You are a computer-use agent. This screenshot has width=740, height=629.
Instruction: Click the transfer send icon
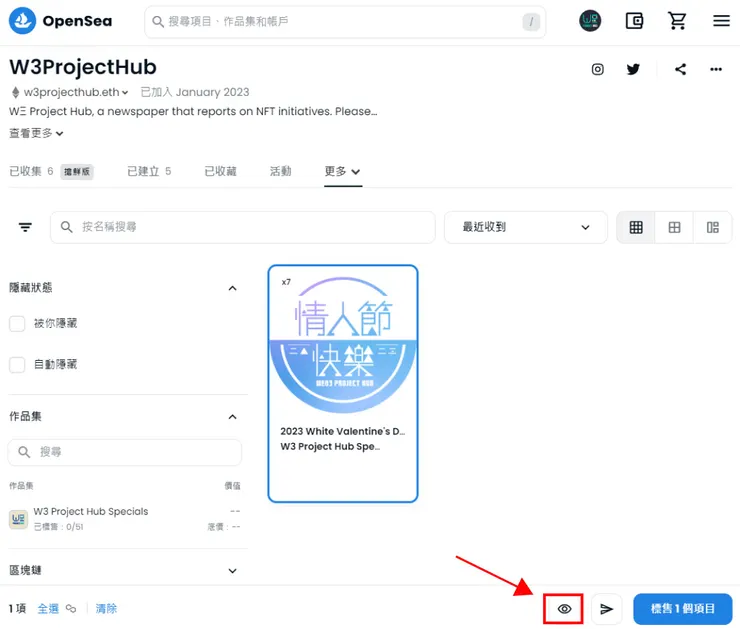pos(606,609)
